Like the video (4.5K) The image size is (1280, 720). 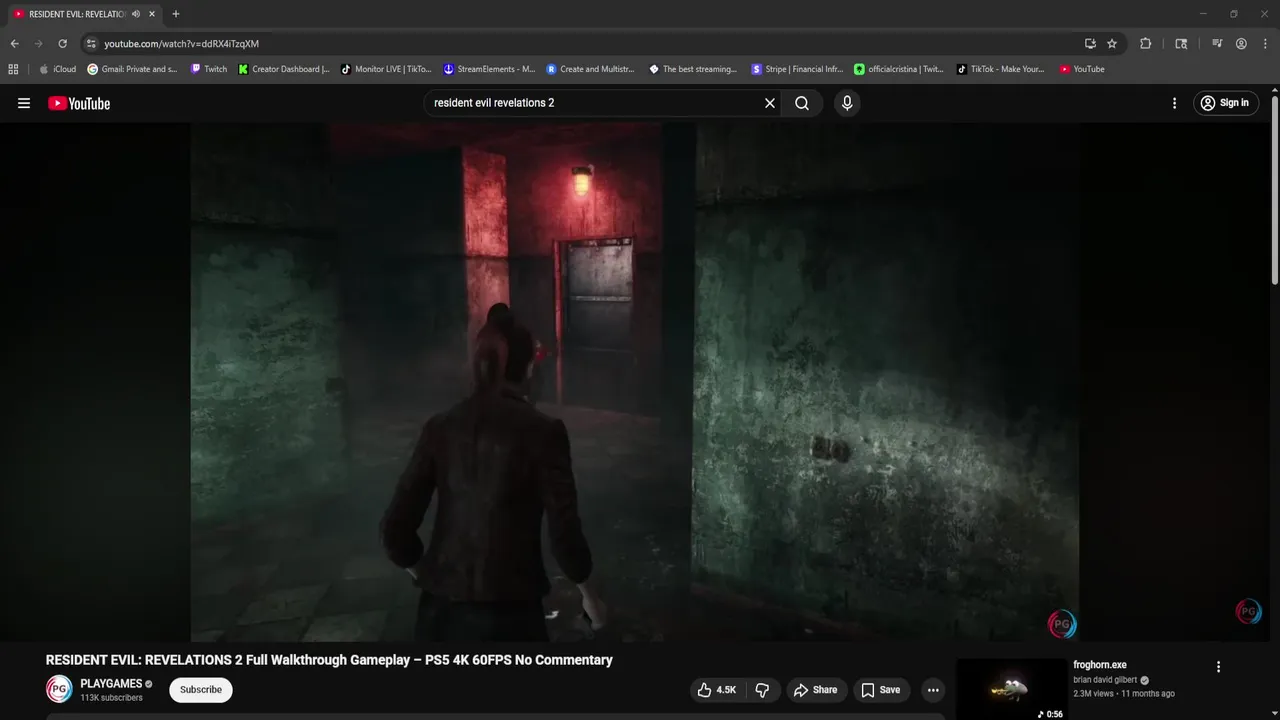pyautogui.click(x=717, y=690)
